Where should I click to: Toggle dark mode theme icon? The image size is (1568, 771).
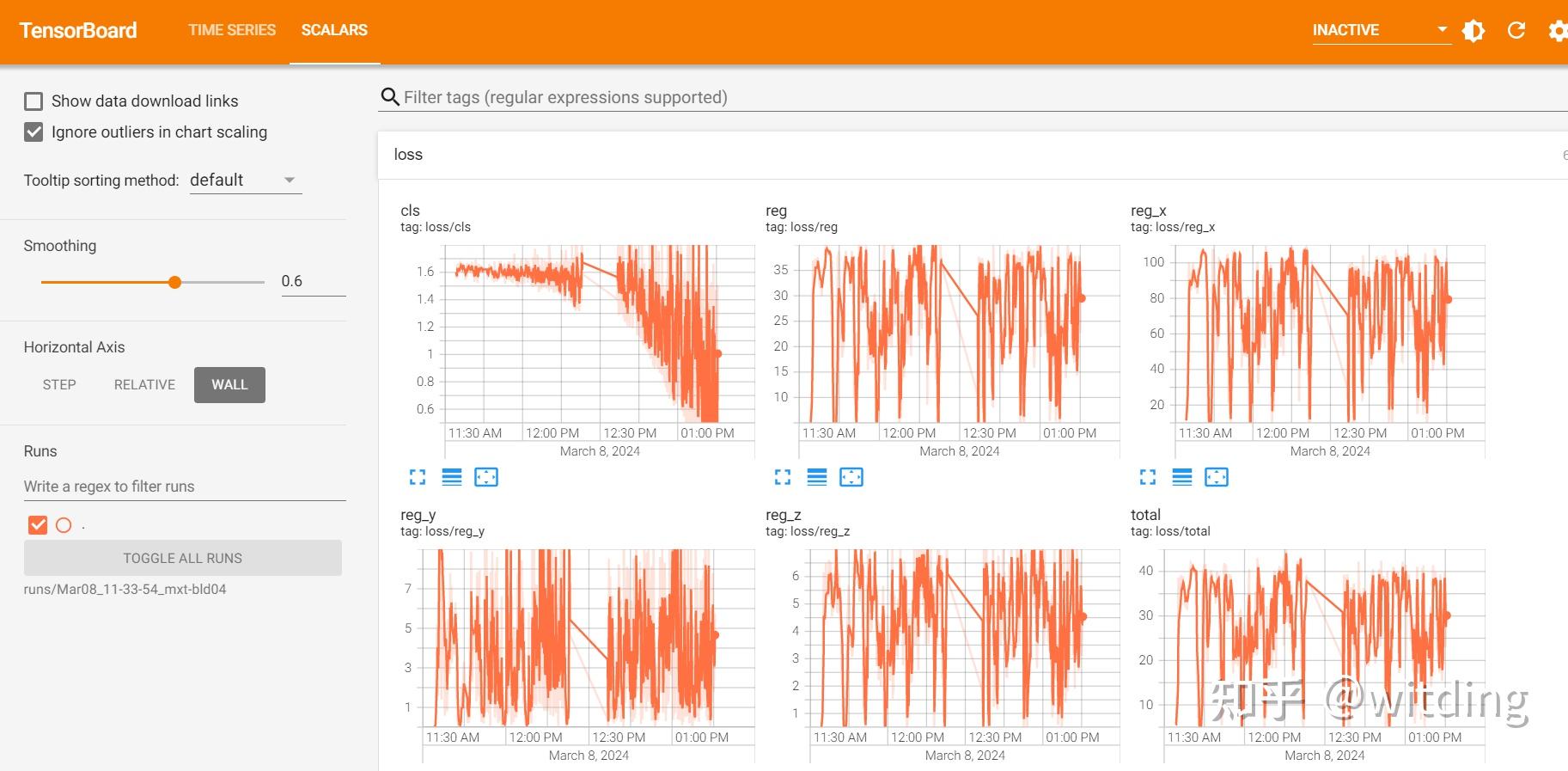click(1473, 31)
